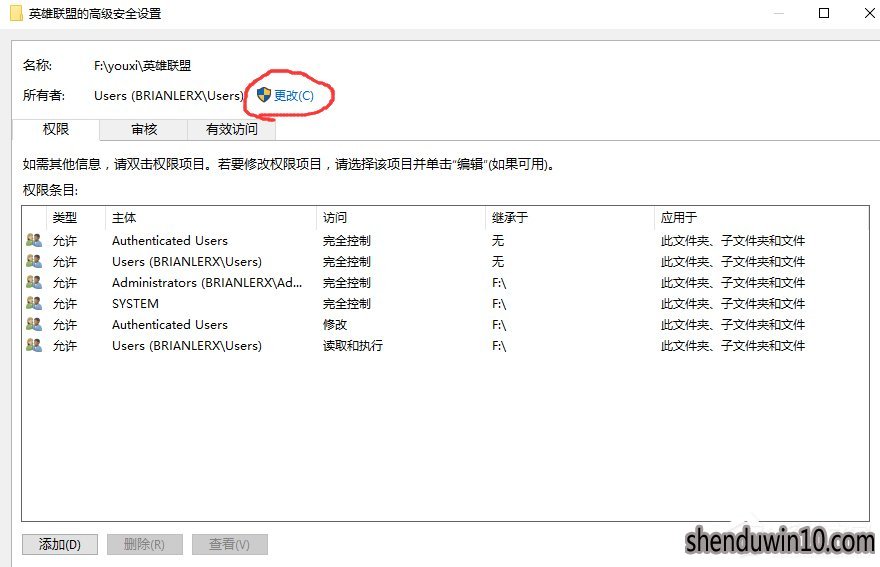Viewport: 880px width, 567px height.
Task: Click 允许 in the Administrators row
Action: click(x=65, y=283)
